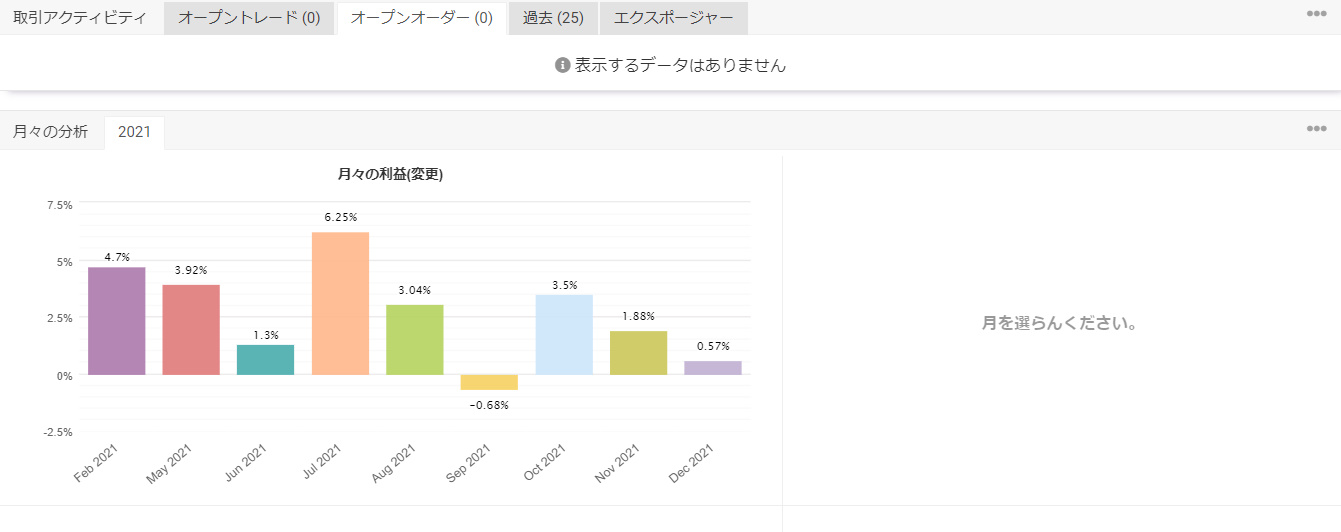Open the 過去 (25) history tab
The image size is (1341, 532).
pyautogui.click(x=553, y=18)
